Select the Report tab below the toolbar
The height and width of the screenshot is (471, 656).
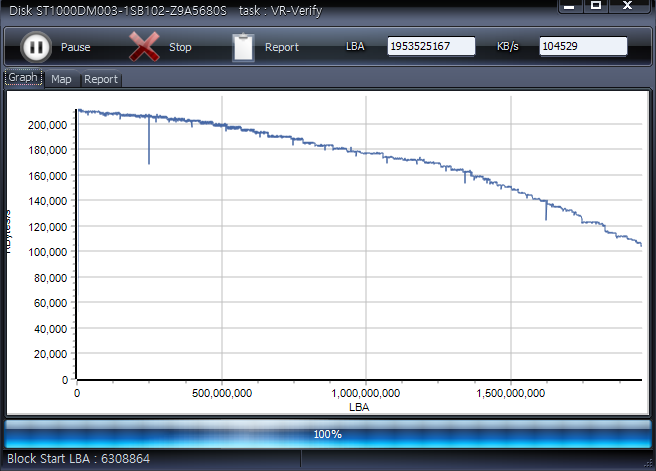pyautogui.click(x=100, y=79)
